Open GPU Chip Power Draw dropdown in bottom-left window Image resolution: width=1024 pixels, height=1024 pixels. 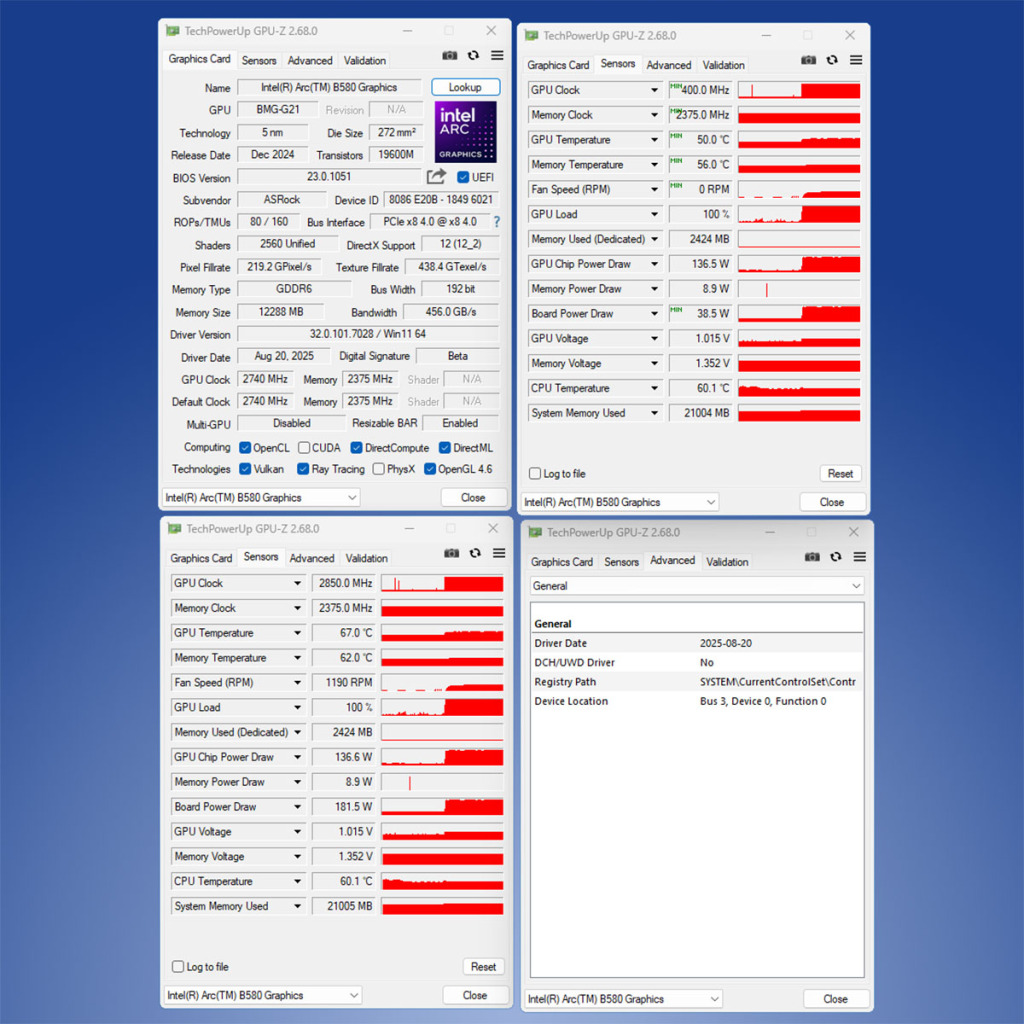click(297, 757)
